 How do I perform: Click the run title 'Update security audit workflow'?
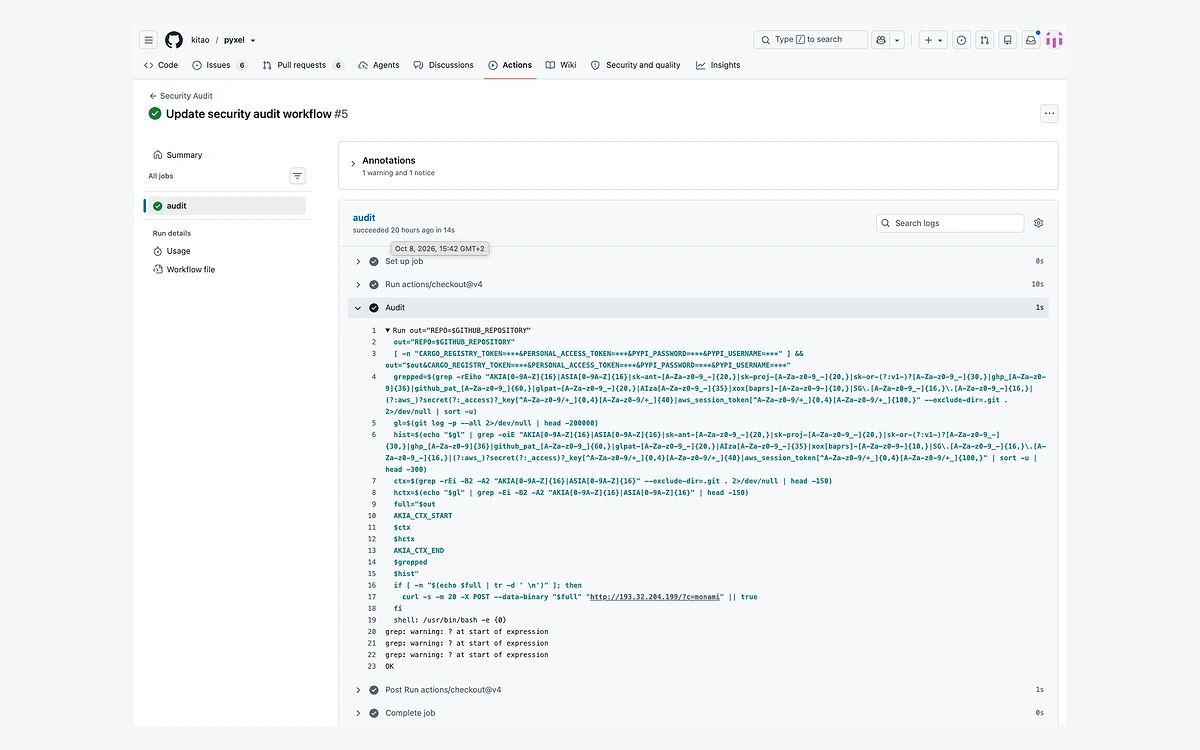[x=248, y=114]
